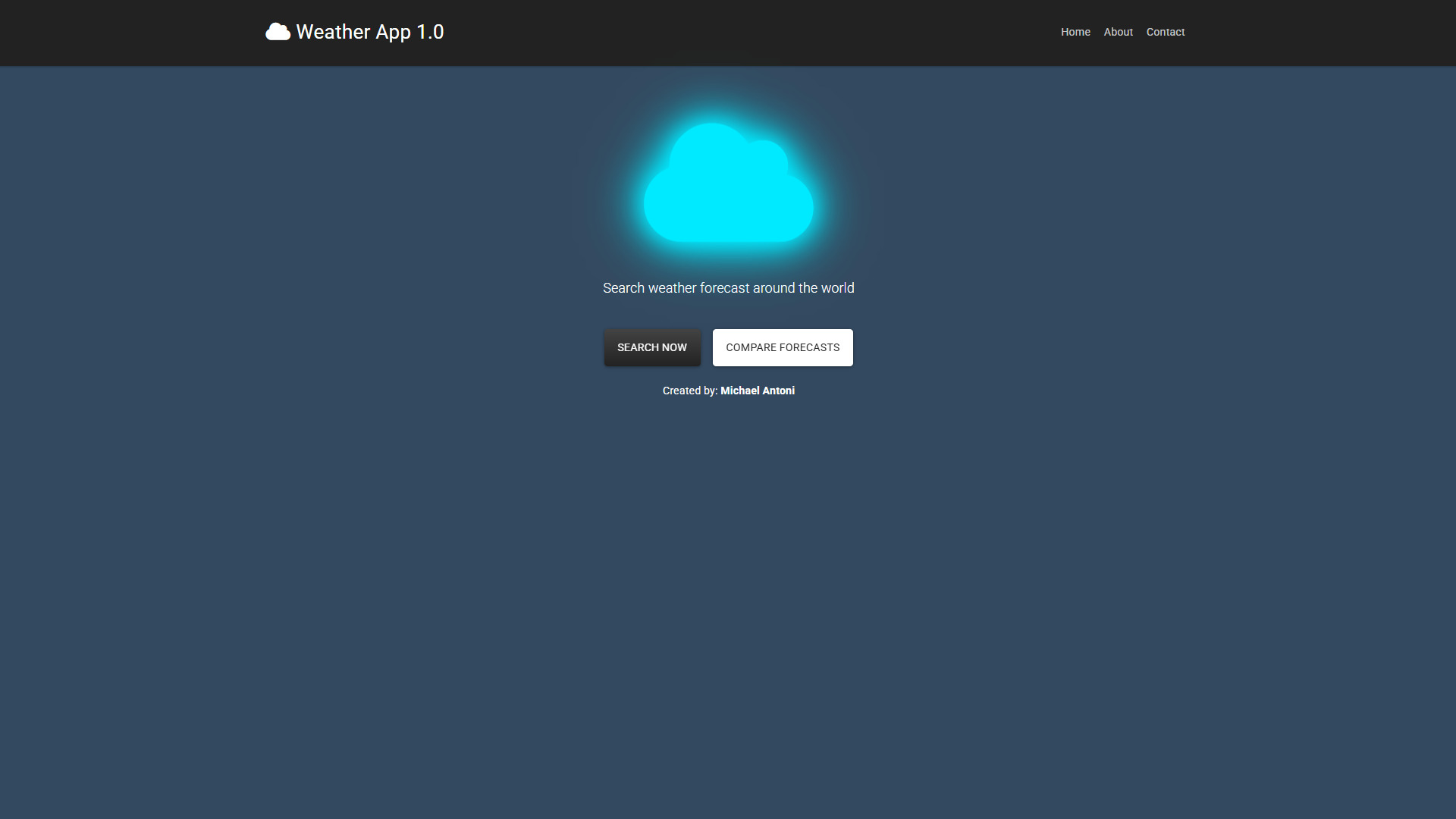Screen dimensions: 1456x819
Task: Click the word 'Weather' in header title
Action: (333, 32)
